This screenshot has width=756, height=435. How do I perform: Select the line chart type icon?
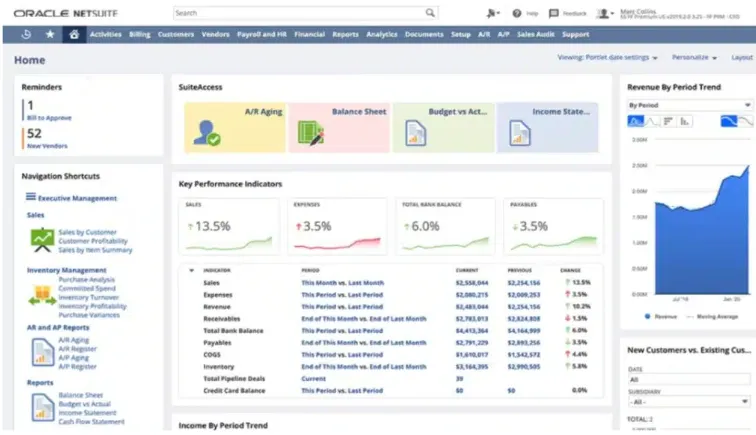click(x=652, y=121)
